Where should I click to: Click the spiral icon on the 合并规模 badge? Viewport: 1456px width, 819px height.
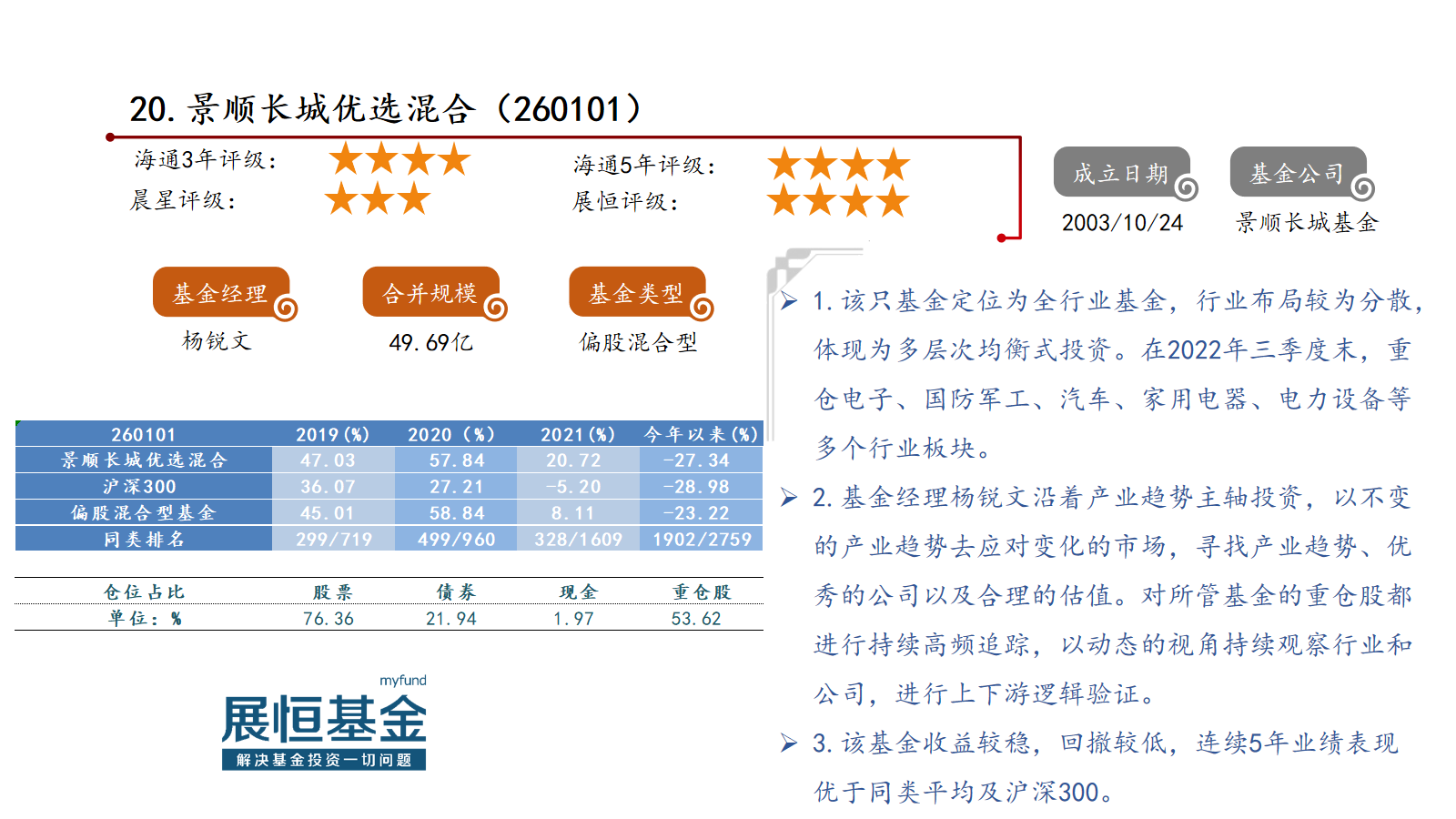496,308
